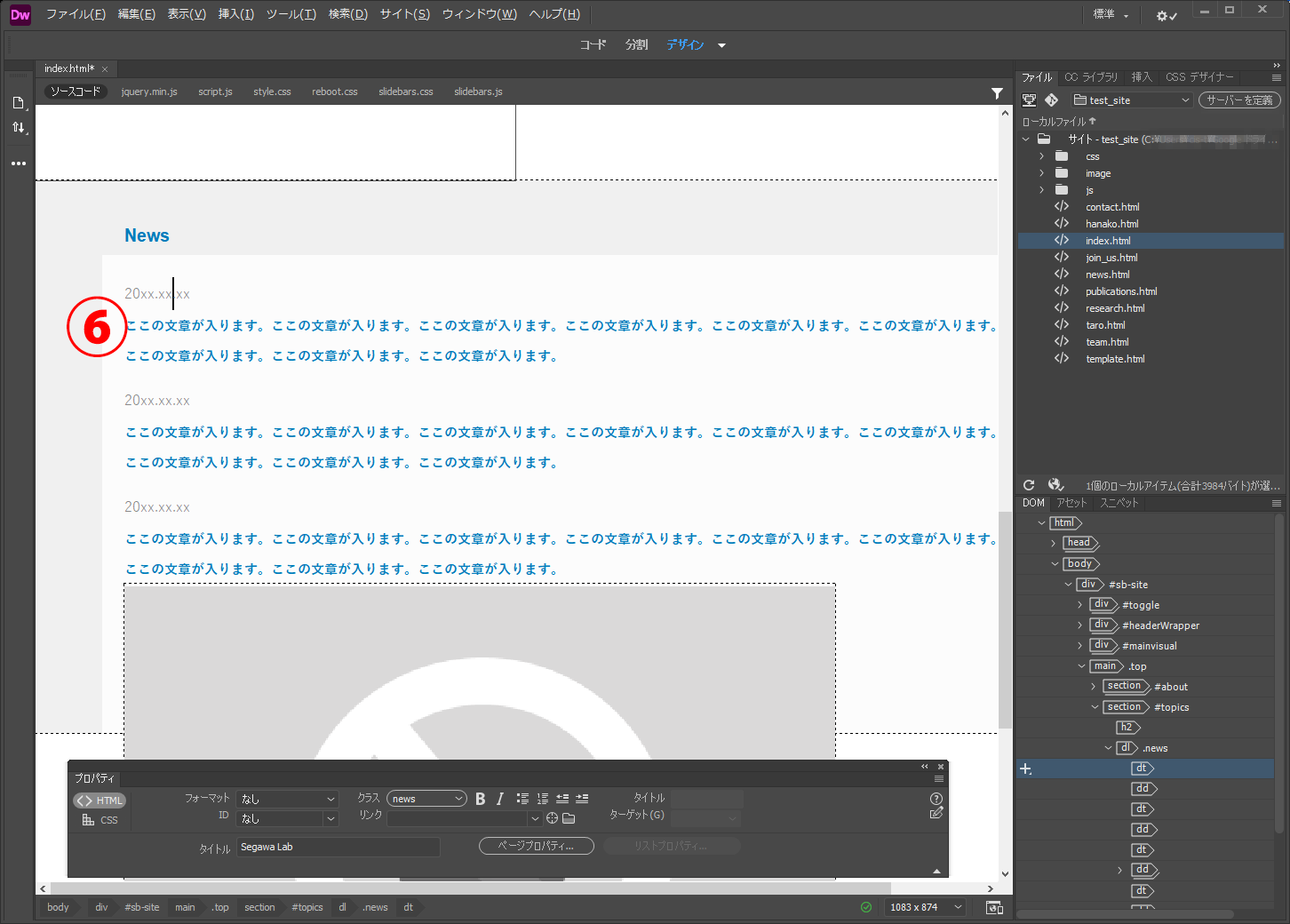Click the document title field Segawa Lab

338,847
